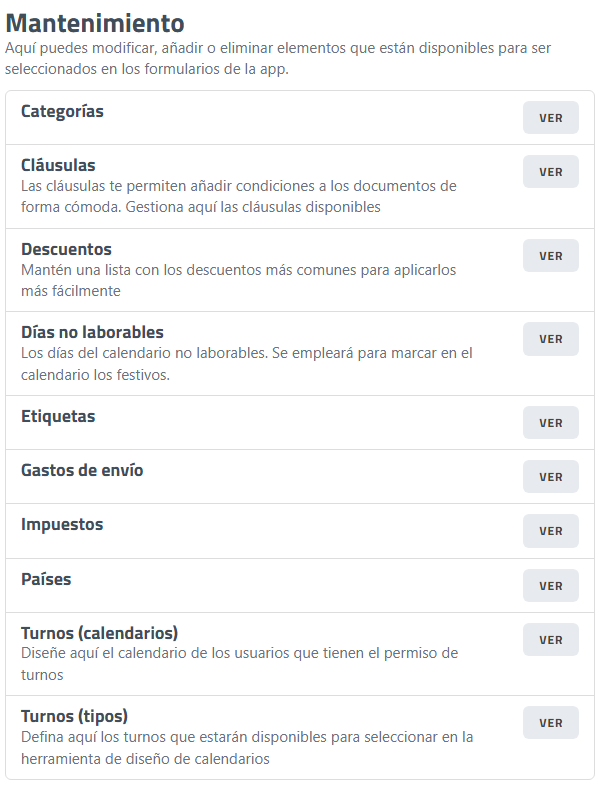Image resolution: width=609 pixels, height=790 pixels.
Task: Select the Turnos (calendarios) title
Action: tap(99, 633)
